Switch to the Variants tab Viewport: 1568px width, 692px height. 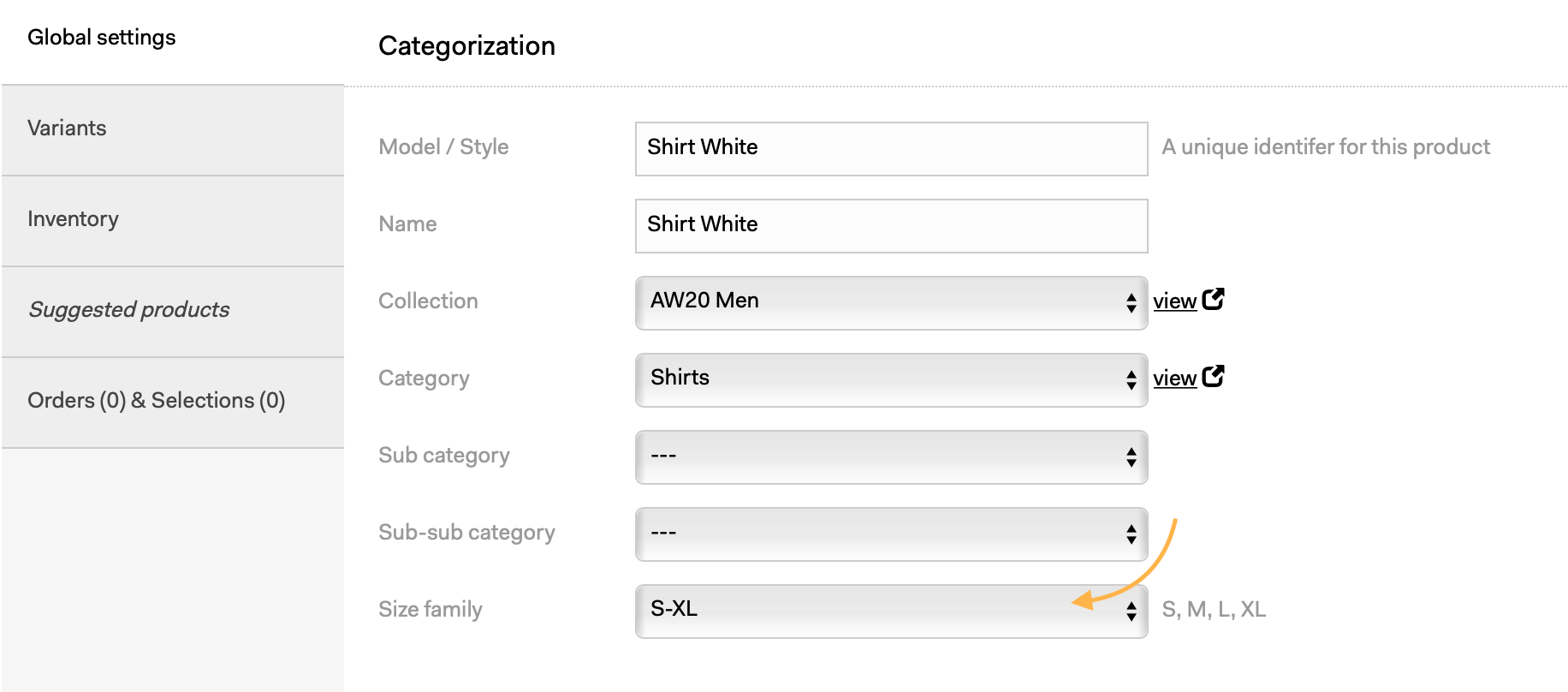click(x=173, y=130)
